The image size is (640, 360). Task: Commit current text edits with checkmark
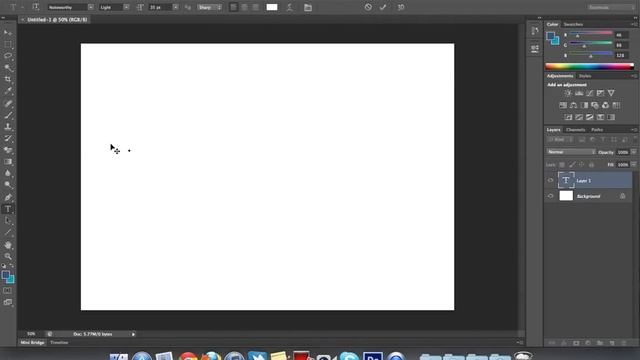coord(383,7)
